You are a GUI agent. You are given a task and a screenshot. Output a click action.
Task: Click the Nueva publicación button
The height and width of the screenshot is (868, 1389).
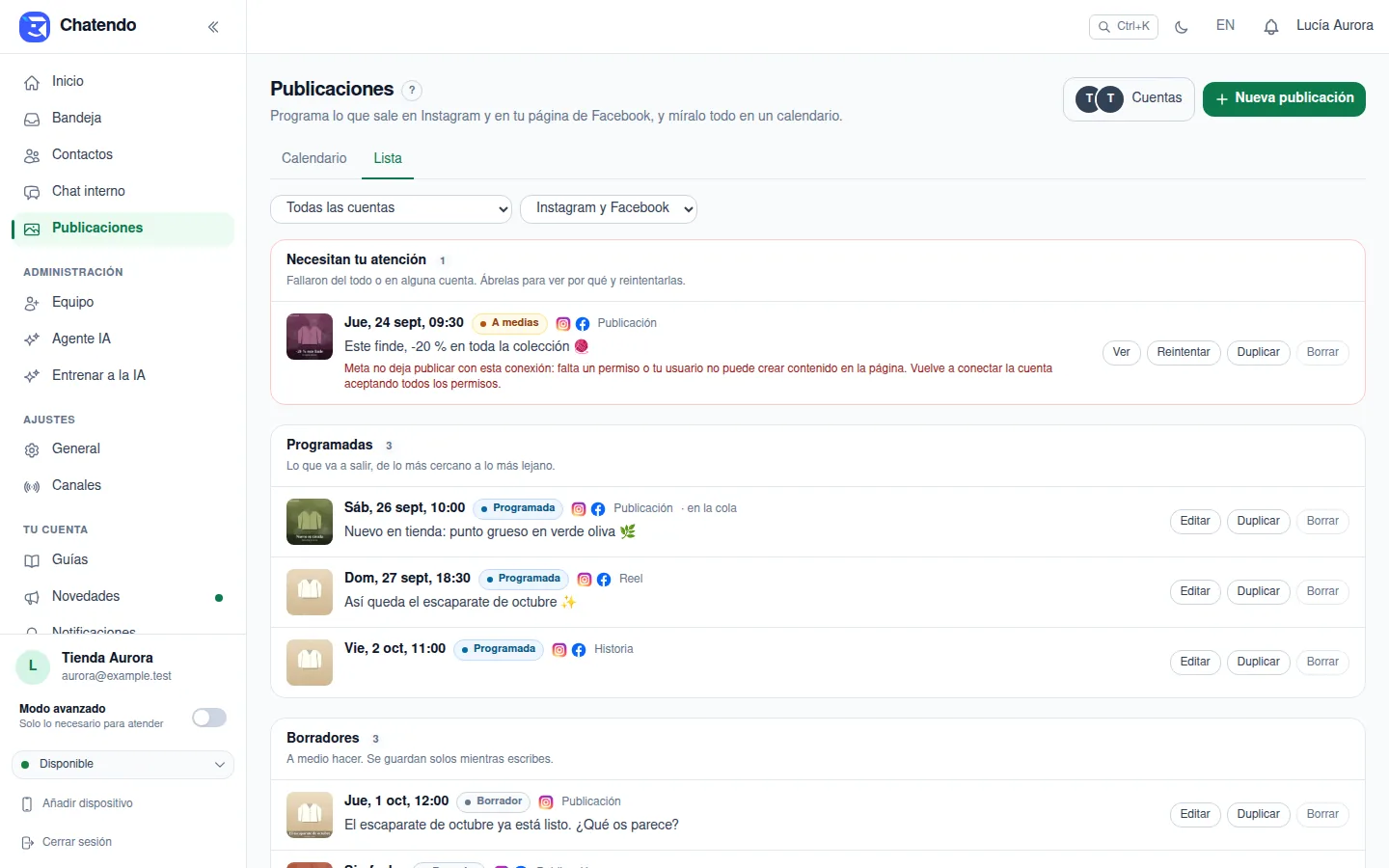coord(1284,98)
